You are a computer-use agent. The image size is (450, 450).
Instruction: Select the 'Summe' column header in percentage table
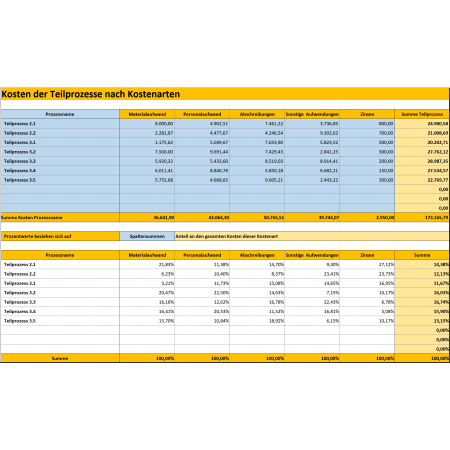click(x=422, y=255)
